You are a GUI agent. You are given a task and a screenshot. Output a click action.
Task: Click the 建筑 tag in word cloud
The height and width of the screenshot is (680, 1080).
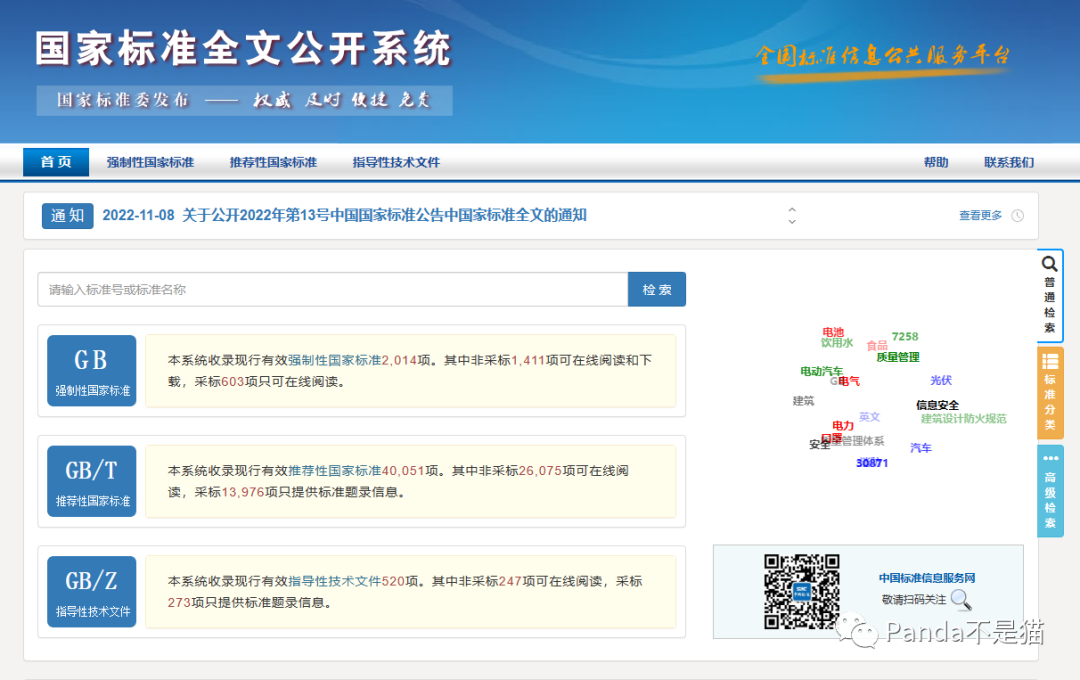click(x=803, y=400)
